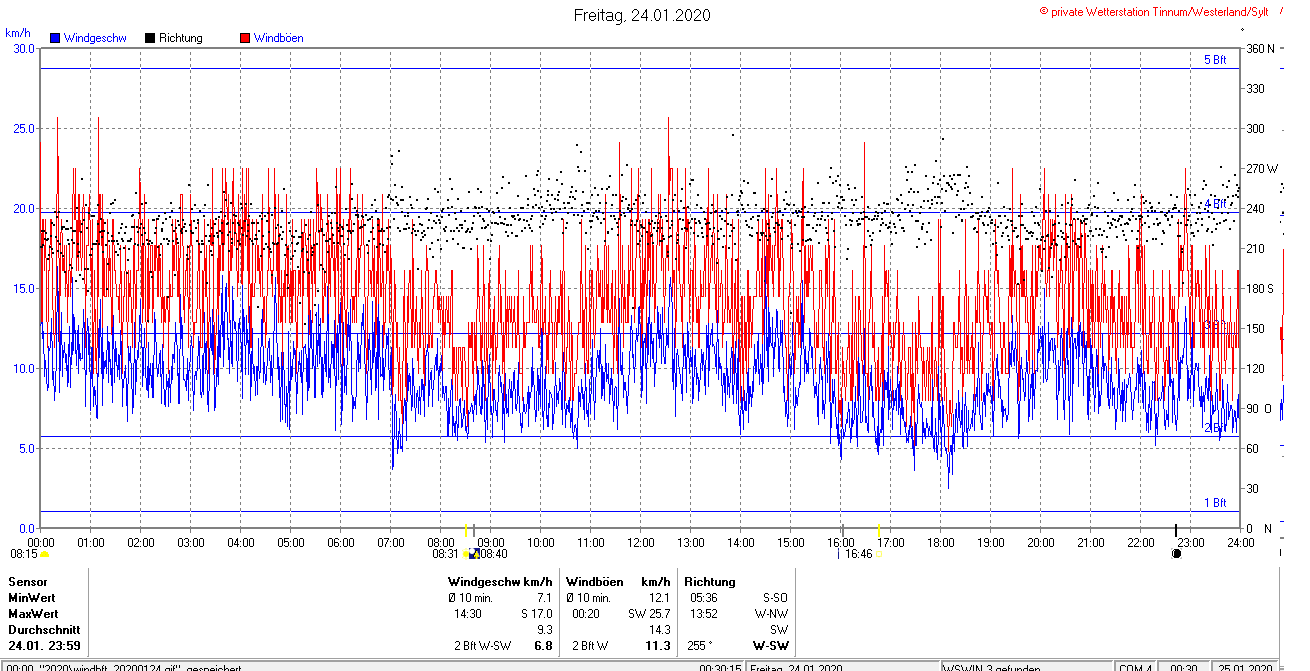Click the black Richtung legend swatch
The image size is (1310, 671).
[150, 38]
